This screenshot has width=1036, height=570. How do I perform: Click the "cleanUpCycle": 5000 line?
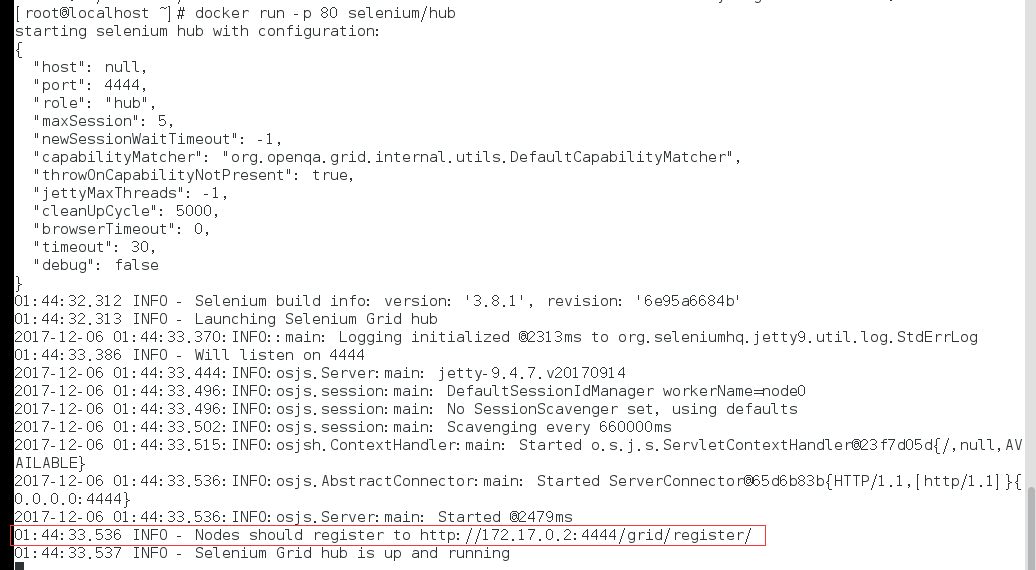(x=126, y=211)
